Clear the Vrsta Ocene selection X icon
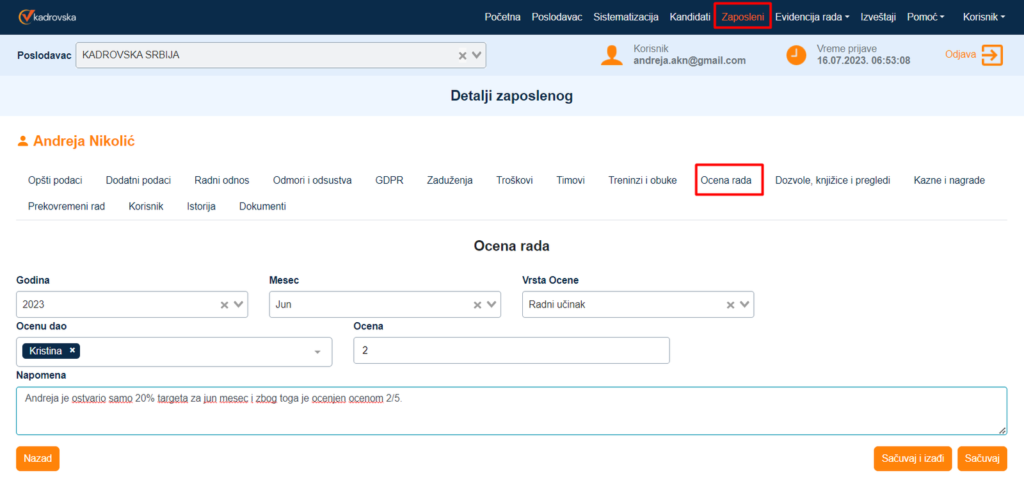1024x499 pixels. tap(730, 305)
